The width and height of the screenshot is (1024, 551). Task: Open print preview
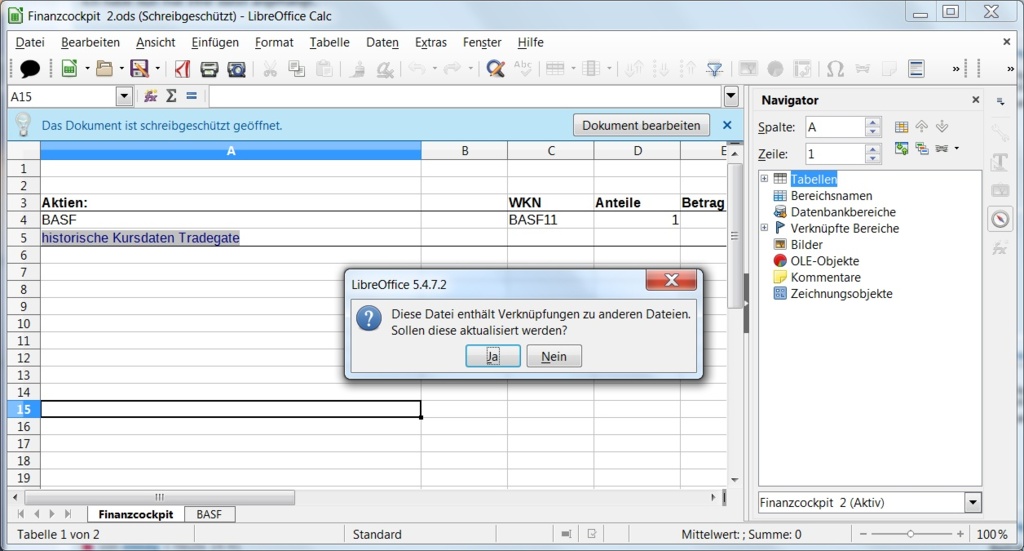point(236,68)
